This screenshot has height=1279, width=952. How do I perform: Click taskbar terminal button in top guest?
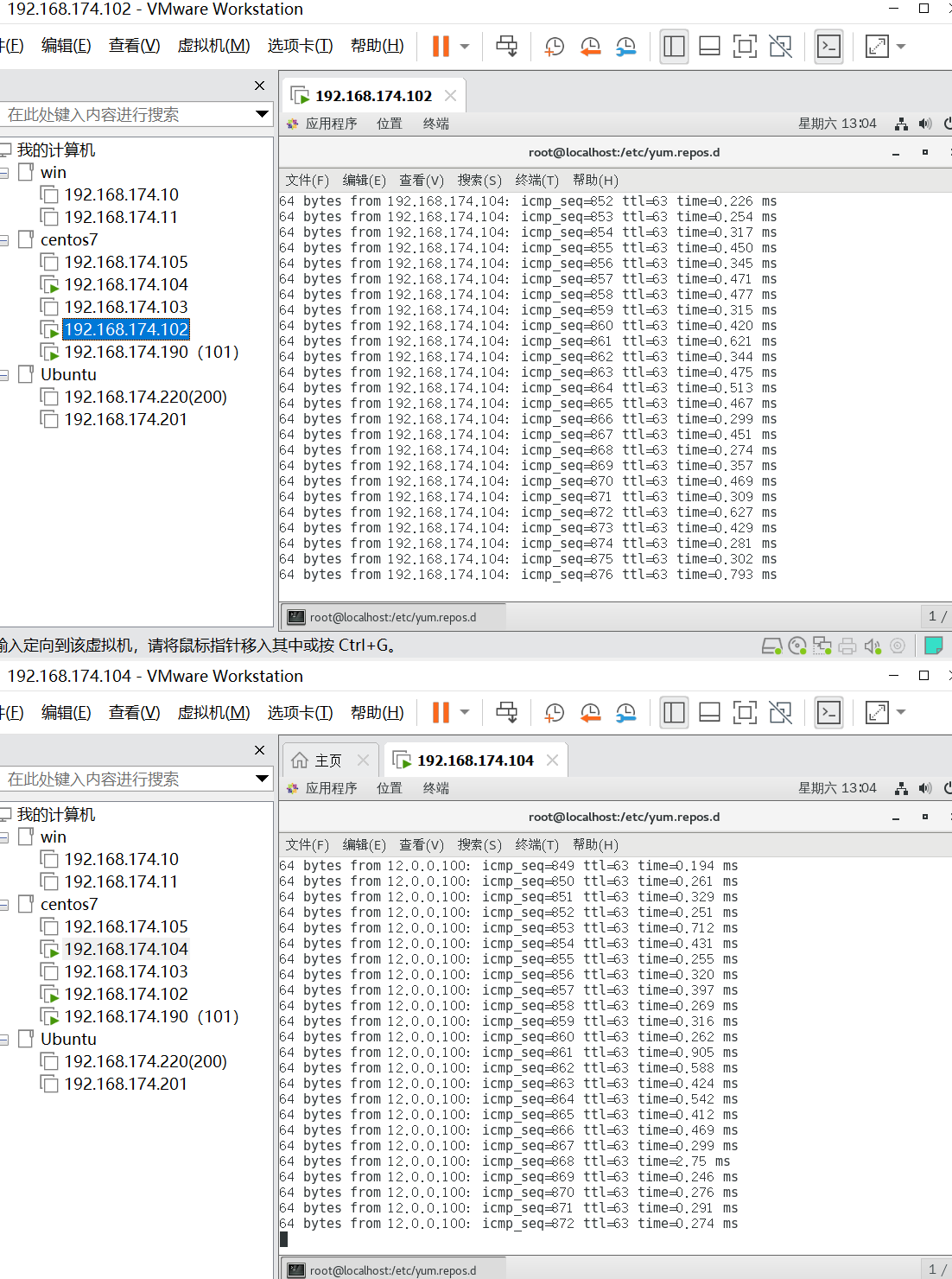click(x=394, y=617)
